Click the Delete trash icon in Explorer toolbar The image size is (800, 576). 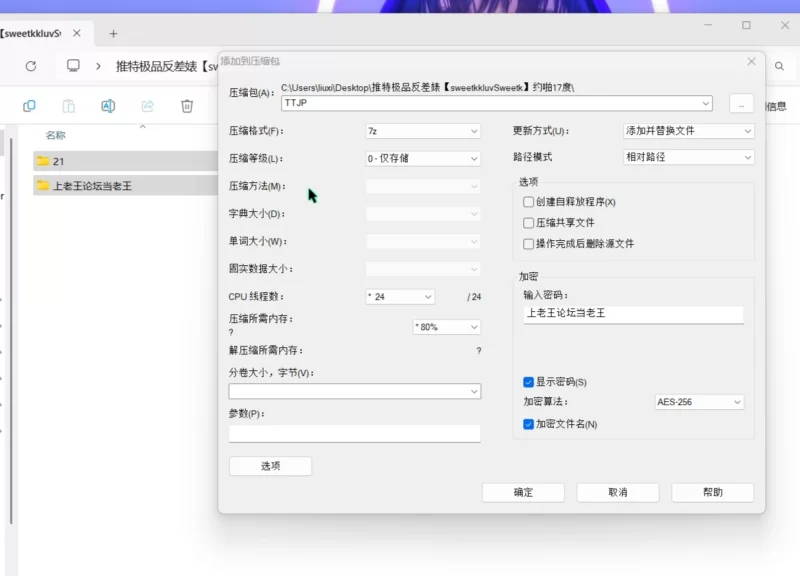click(x=187, y=106)
